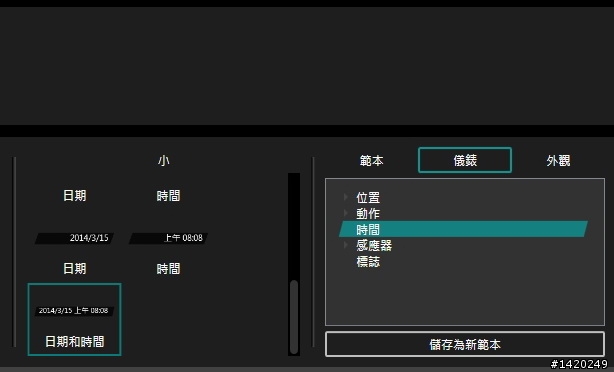Click the 位置 tree item label
Screen dimensions: 614x372
pyautogui.click(x=368, y=197)
